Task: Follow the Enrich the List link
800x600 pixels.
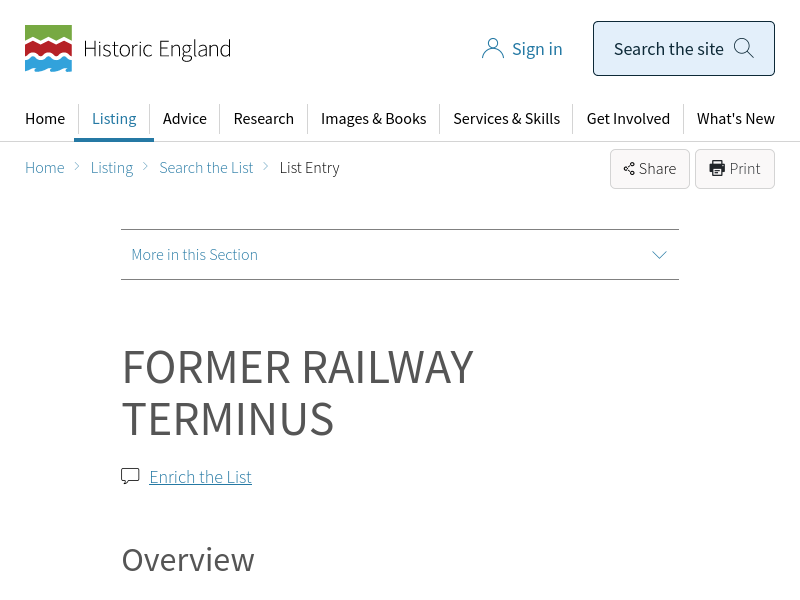Action: pos(200,477)
